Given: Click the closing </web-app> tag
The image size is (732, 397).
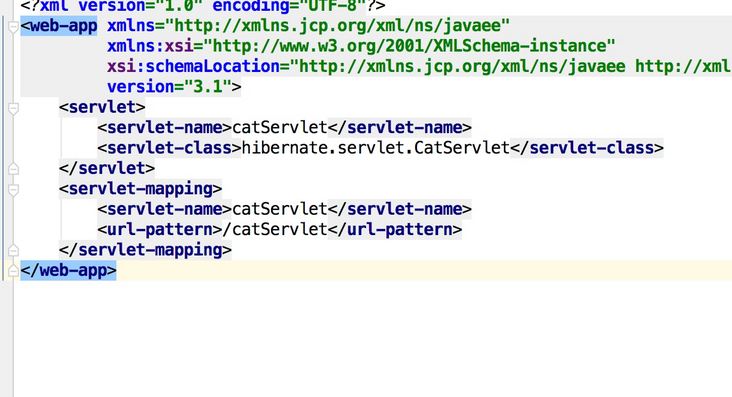Looking at the screenshot, I should tap(68, 270).
